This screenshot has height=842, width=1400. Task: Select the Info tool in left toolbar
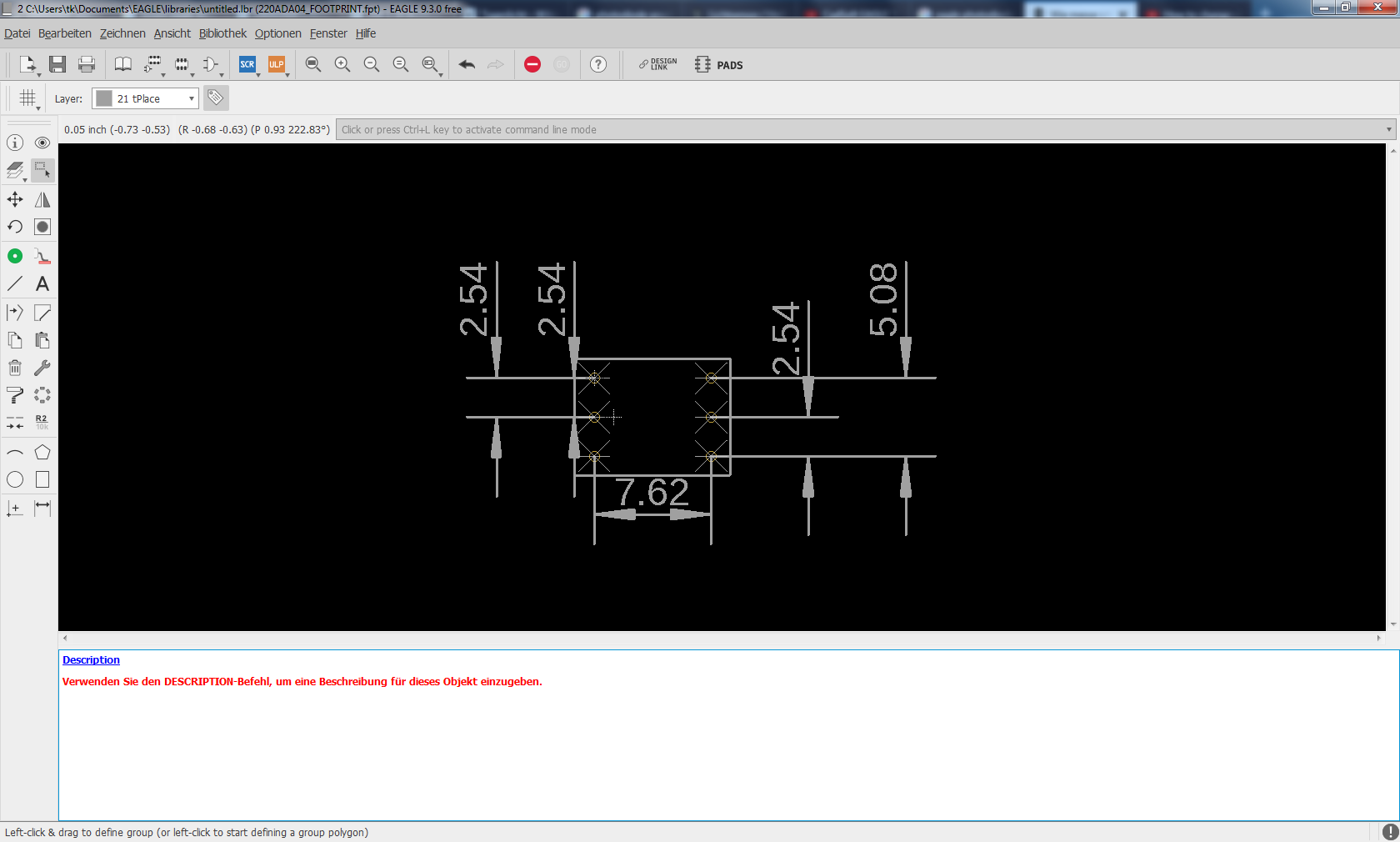coord(15,143)
